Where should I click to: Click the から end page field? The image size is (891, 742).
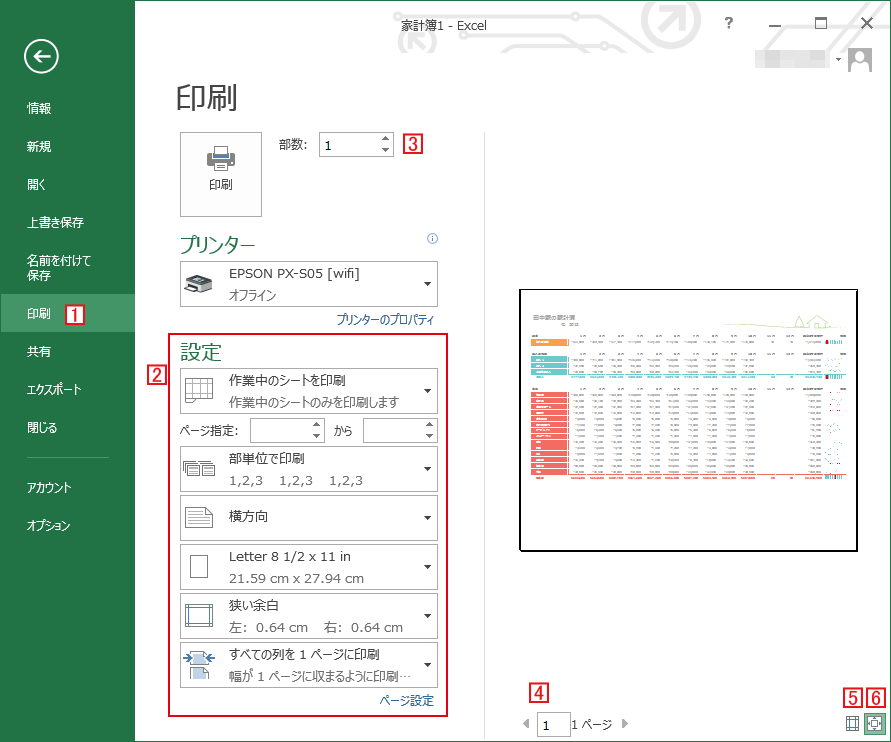tap(394, 431)
